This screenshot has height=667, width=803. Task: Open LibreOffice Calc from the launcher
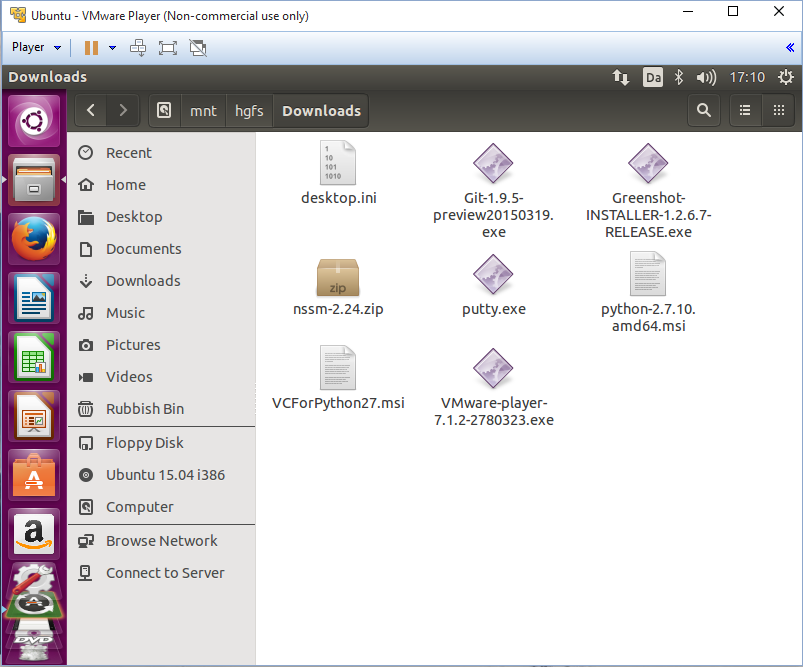click(34, 357)
